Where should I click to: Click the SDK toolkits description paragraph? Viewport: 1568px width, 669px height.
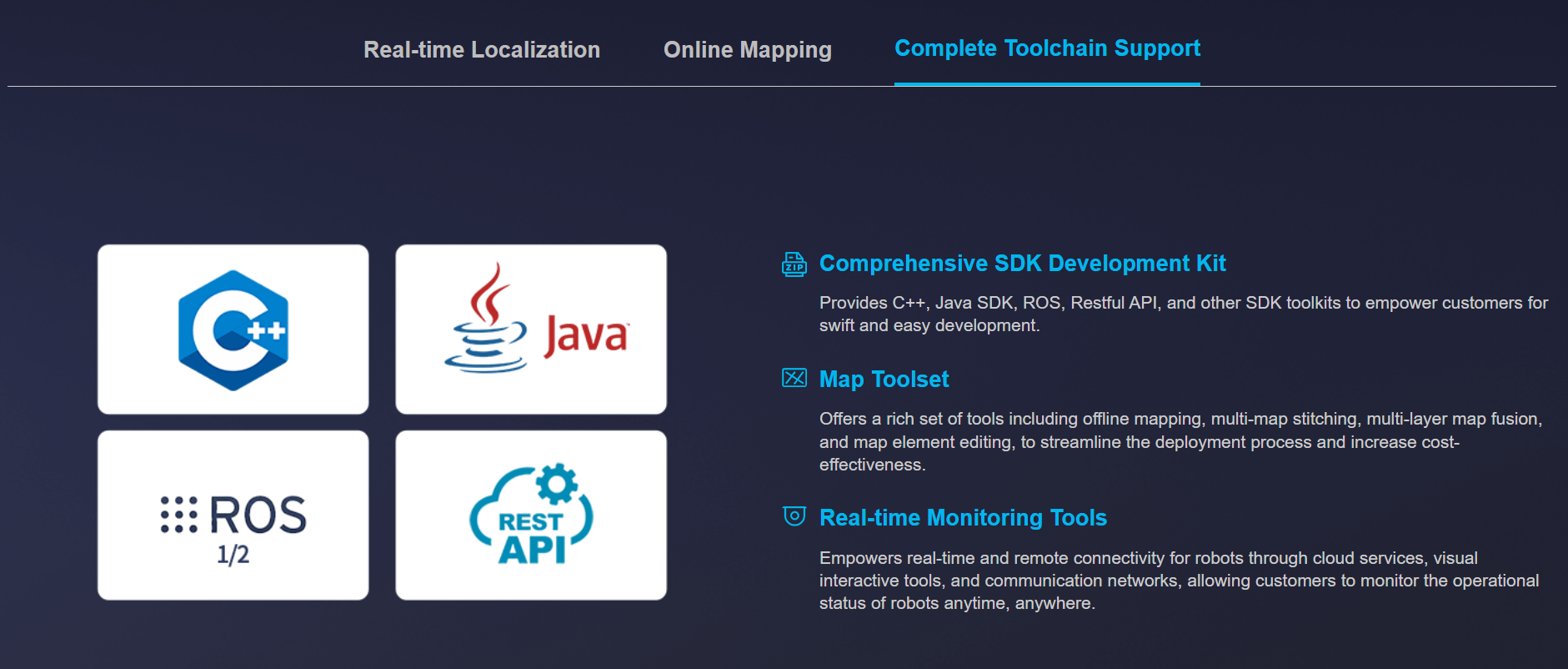coord(1182,314)
